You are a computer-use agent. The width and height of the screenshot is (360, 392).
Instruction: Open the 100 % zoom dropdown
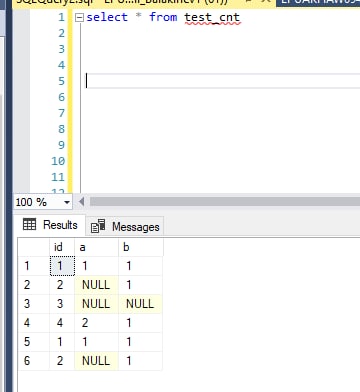coord(67,202)
